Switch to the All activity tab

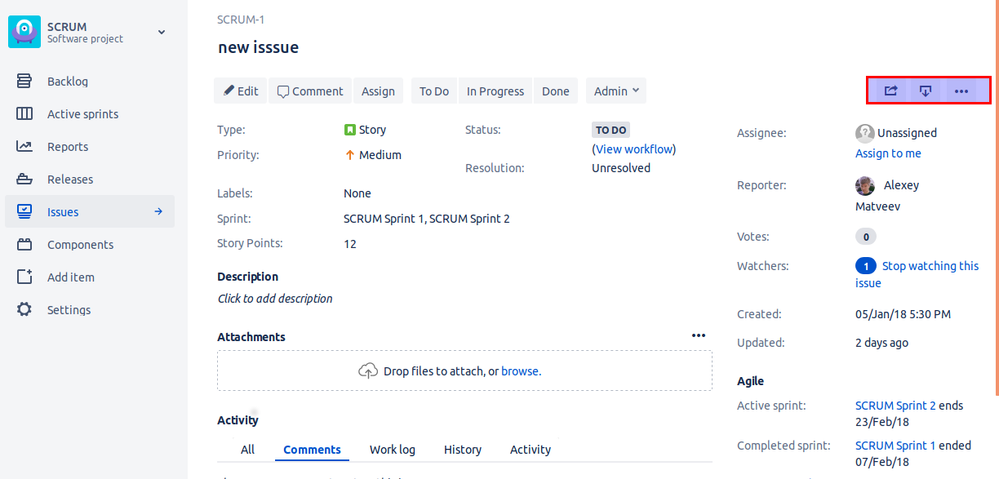coord(248,450)
